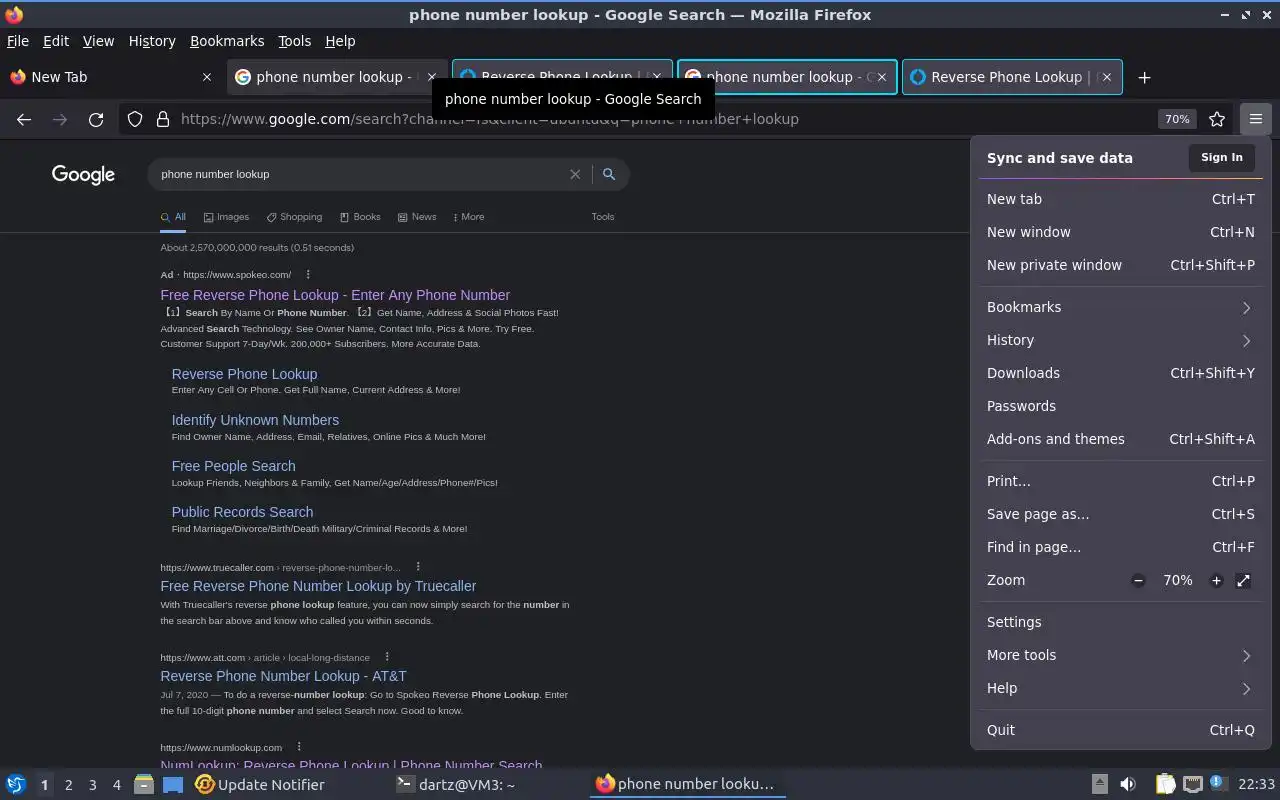Bookmark this page with the star
The image size is (1280, 800).
coord(1217,119)
